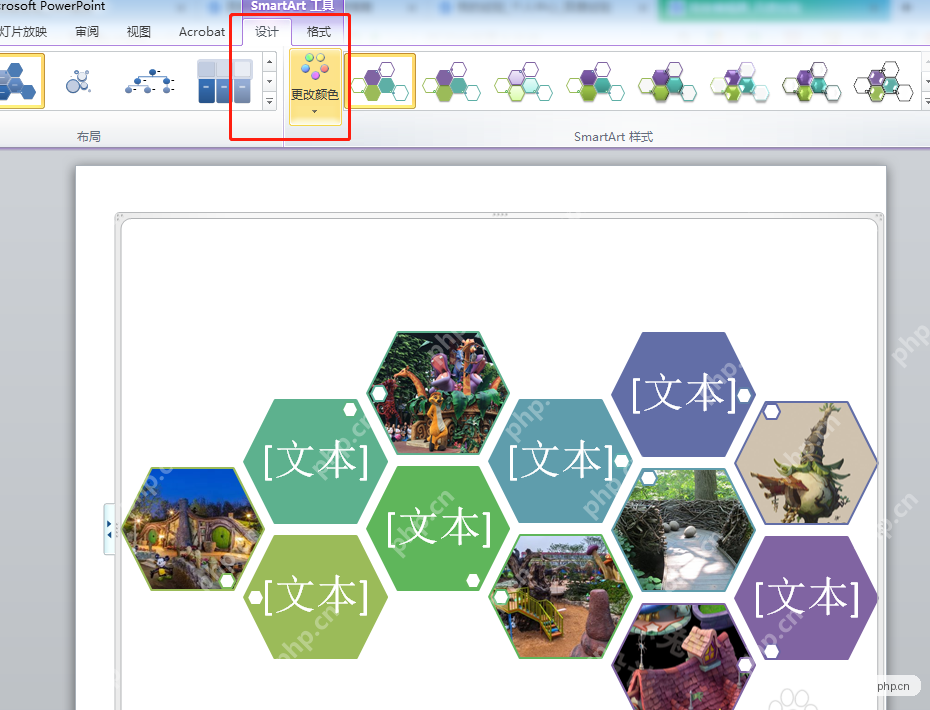Choose the blue column list layout thumbnail
Screen dimensions: 930x710
225,81
